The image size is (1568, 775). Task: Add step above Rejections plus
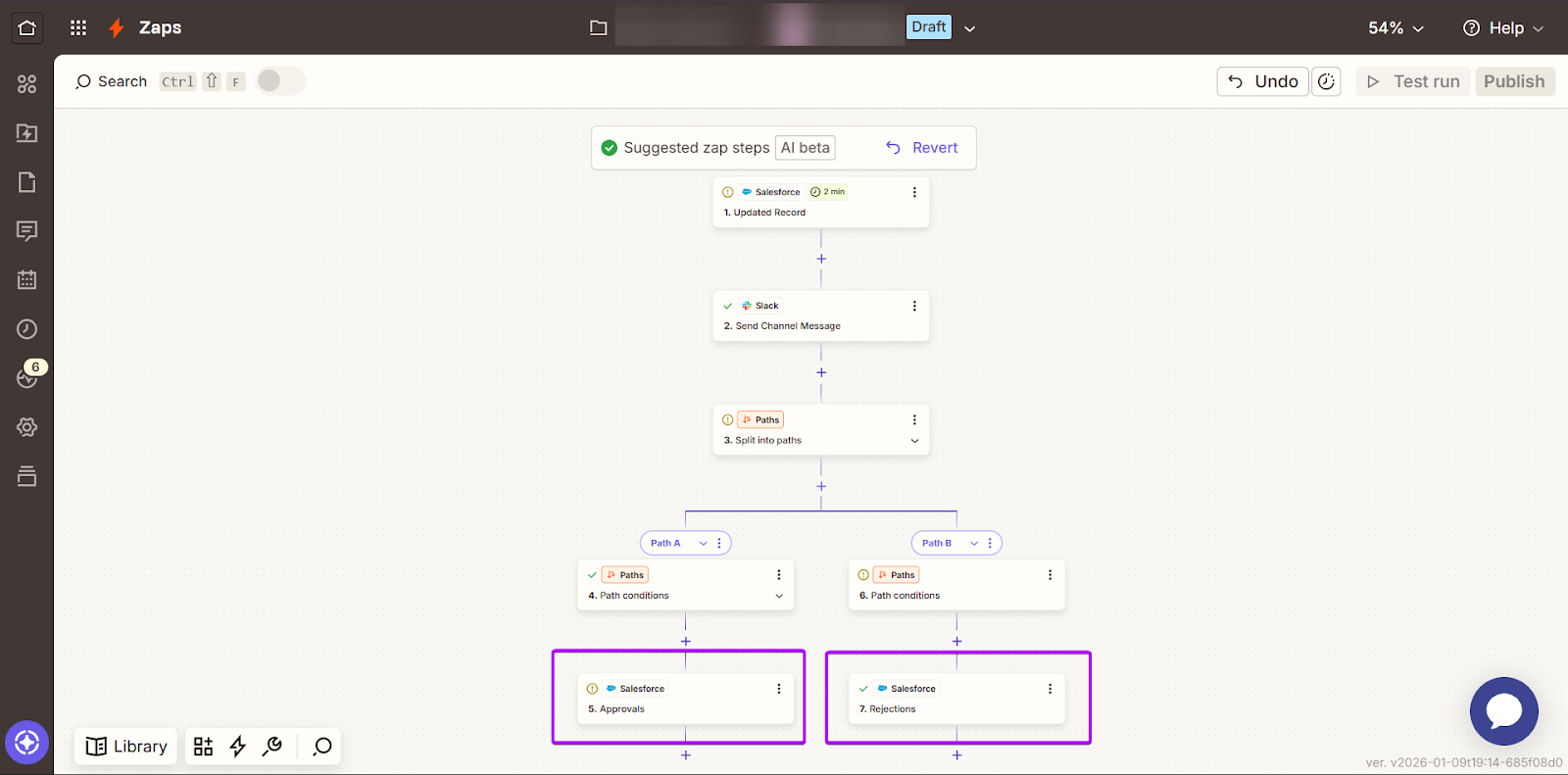pos(956,641)
